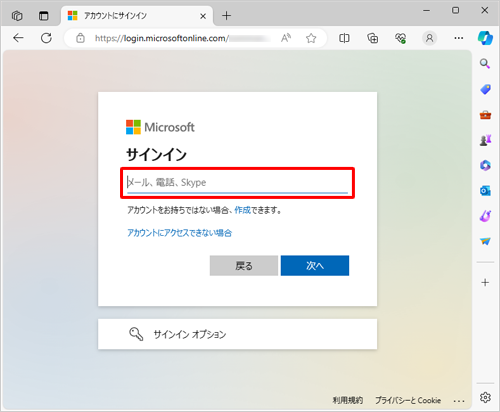Add a new sidebar app with plus

tap(485, 283)
